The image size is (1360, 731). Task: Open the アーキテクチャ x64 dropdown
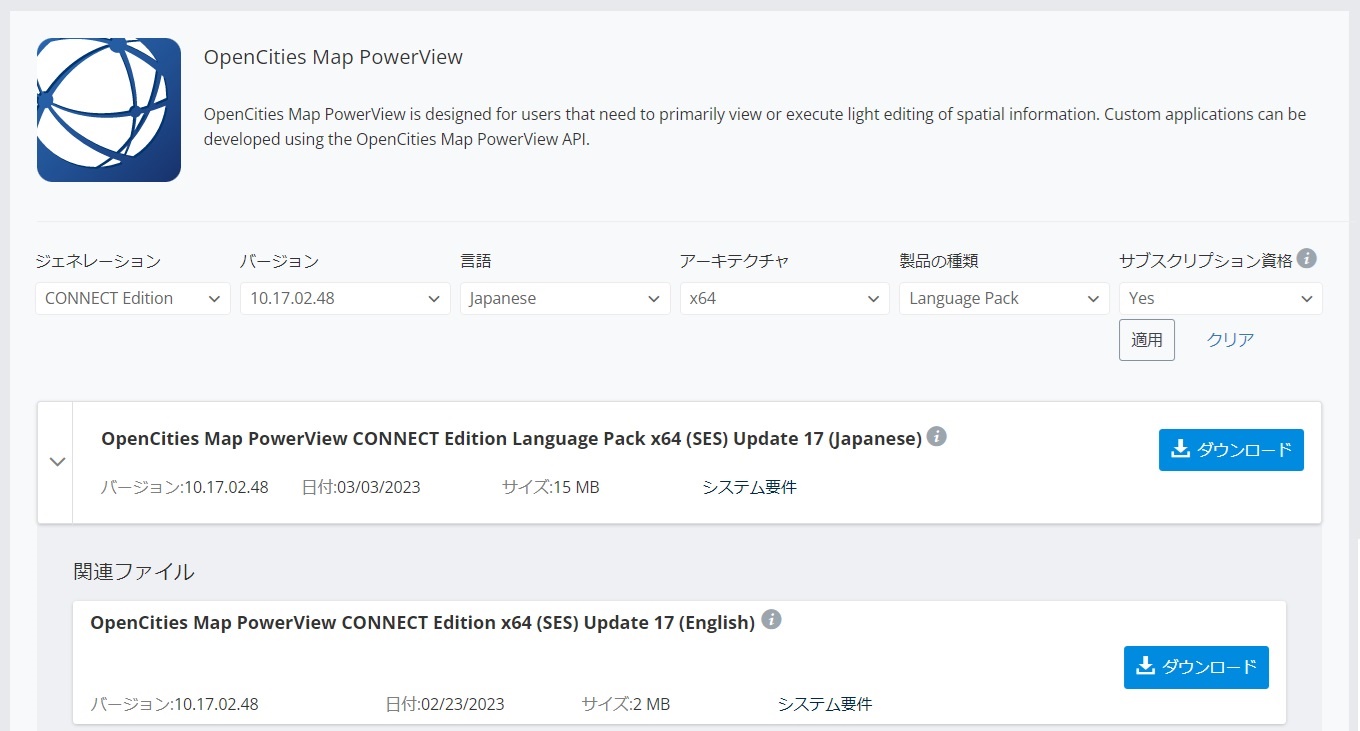pyautogui.click(x=784, y=298)
